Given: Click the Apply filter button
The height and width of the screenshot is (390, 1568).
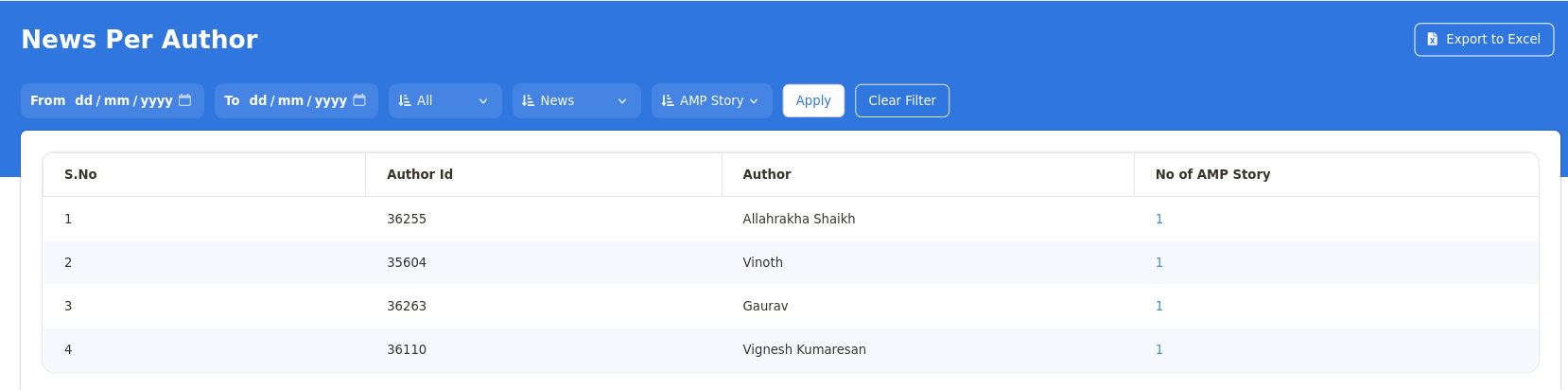Looking at the screenshot, I should [x=813, y=100].
